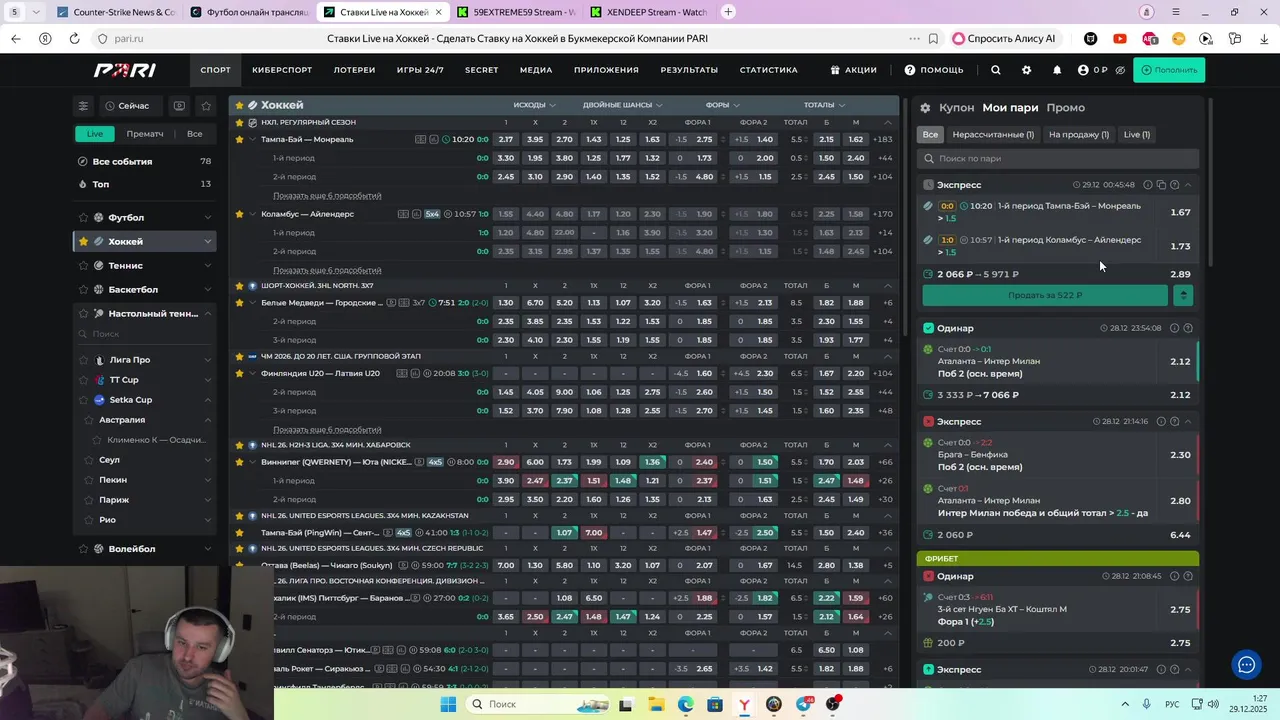Image resolution: width=1280 pixels, height=720 pixels.
Task: Collapse the first Экспресс bet card
Action: (x=1188, y=185)
